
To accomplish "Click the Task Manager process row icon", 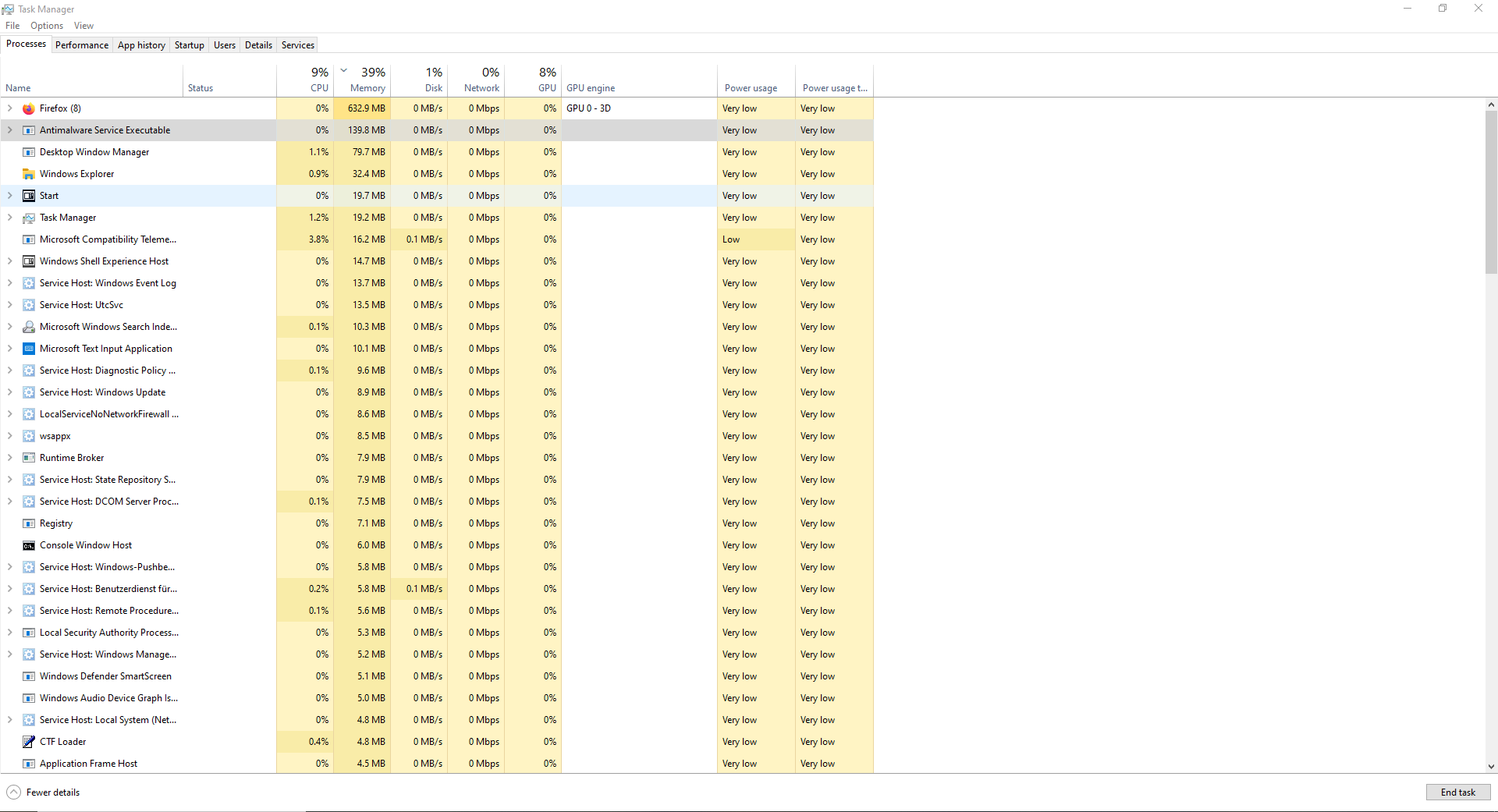I will pos(29,218).
